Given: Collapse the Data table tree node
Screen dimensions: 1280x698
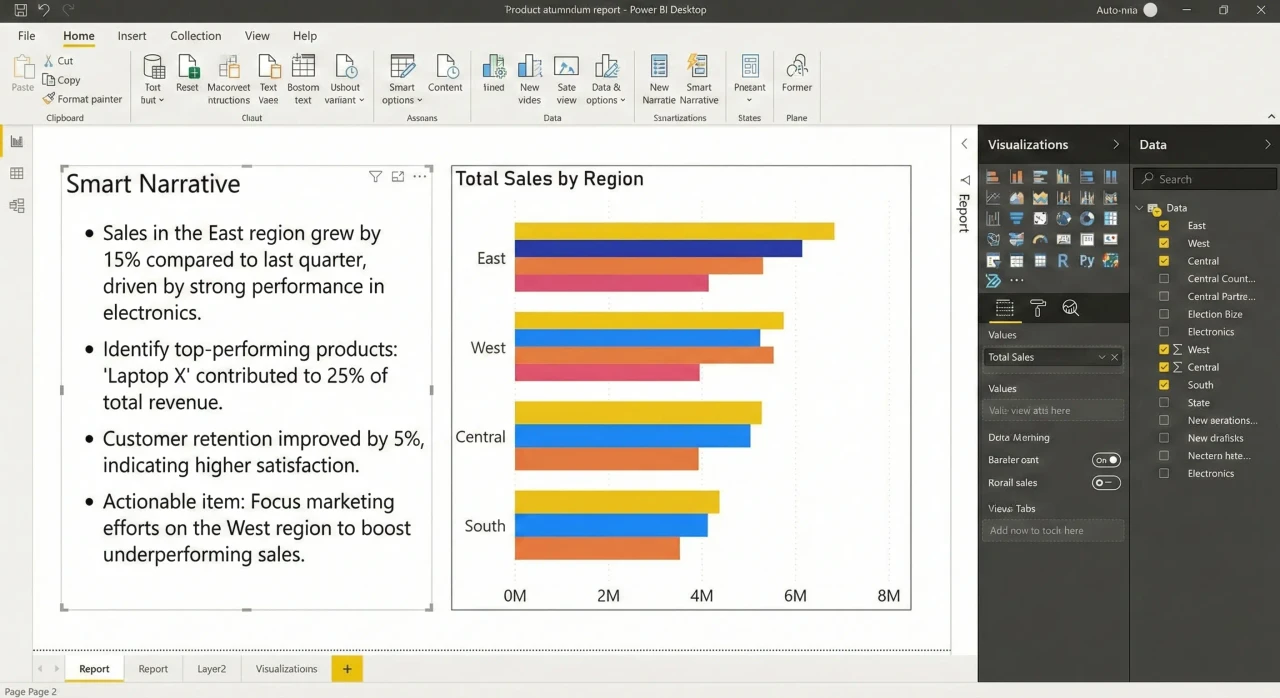Looking at the screenshot, I should pyautogui.click(x=1139, y=208).
